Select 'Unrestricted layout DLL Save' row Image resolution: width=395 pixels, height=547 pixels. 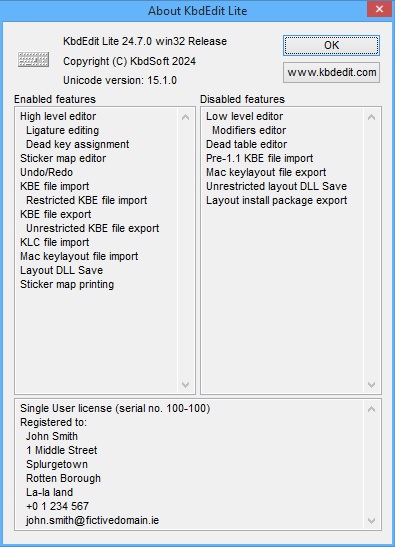point(276,186)
